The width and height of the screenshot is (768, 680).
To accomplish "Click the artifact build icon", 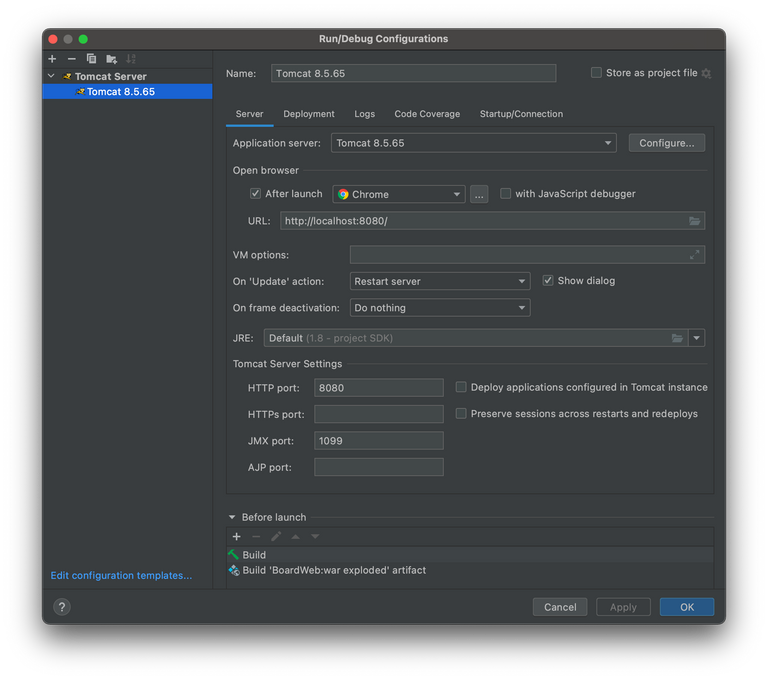I will pos(234,570).
